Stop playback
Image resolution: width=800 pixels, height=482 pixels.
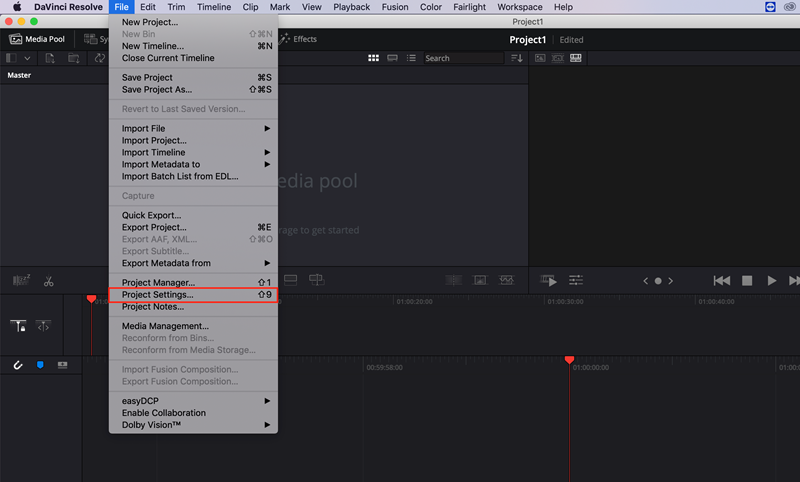click(x=747, y=281)
